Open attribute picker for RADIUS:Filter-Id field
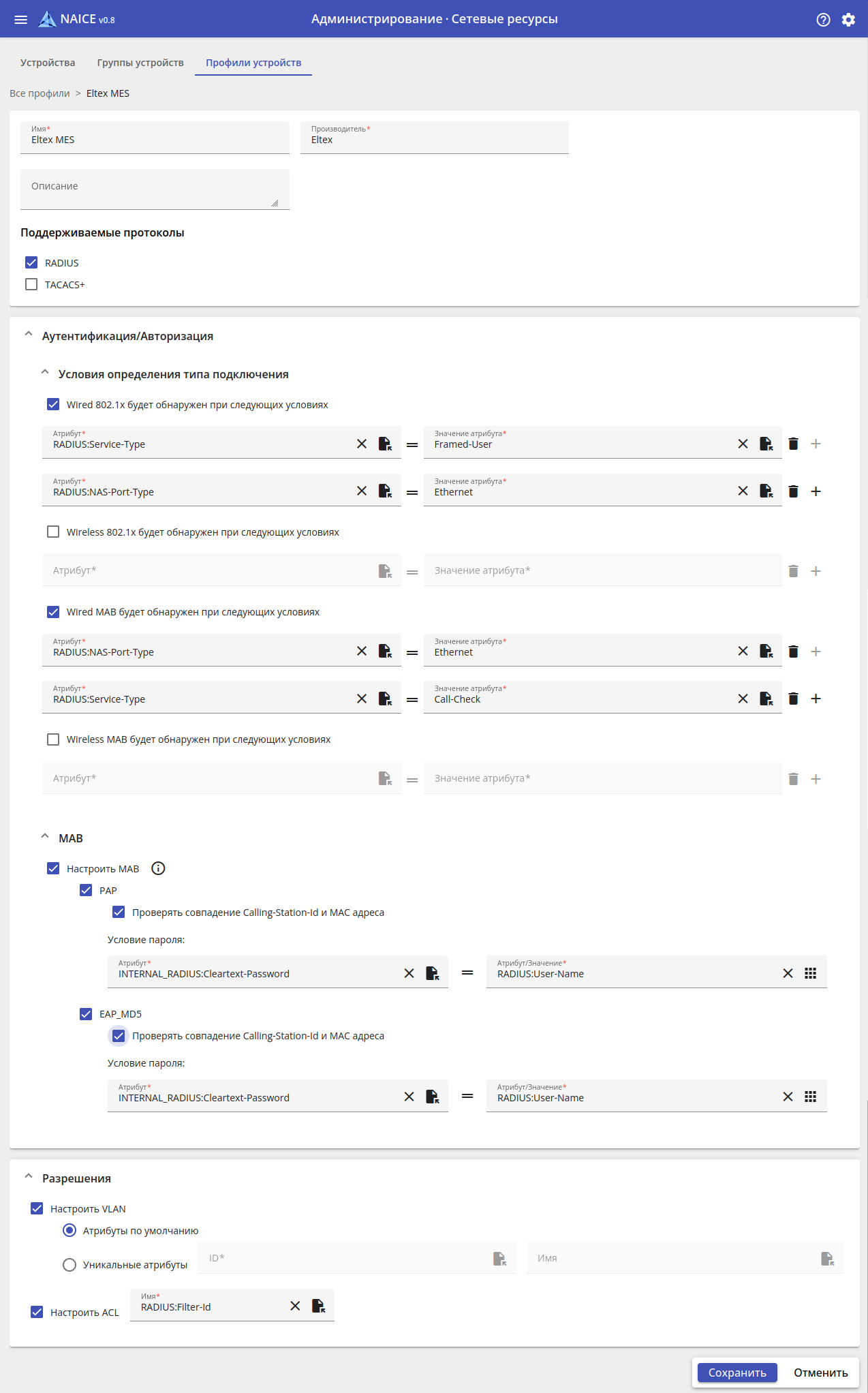The height and width of the screenshot is (1393, 868). point(318,1306)
